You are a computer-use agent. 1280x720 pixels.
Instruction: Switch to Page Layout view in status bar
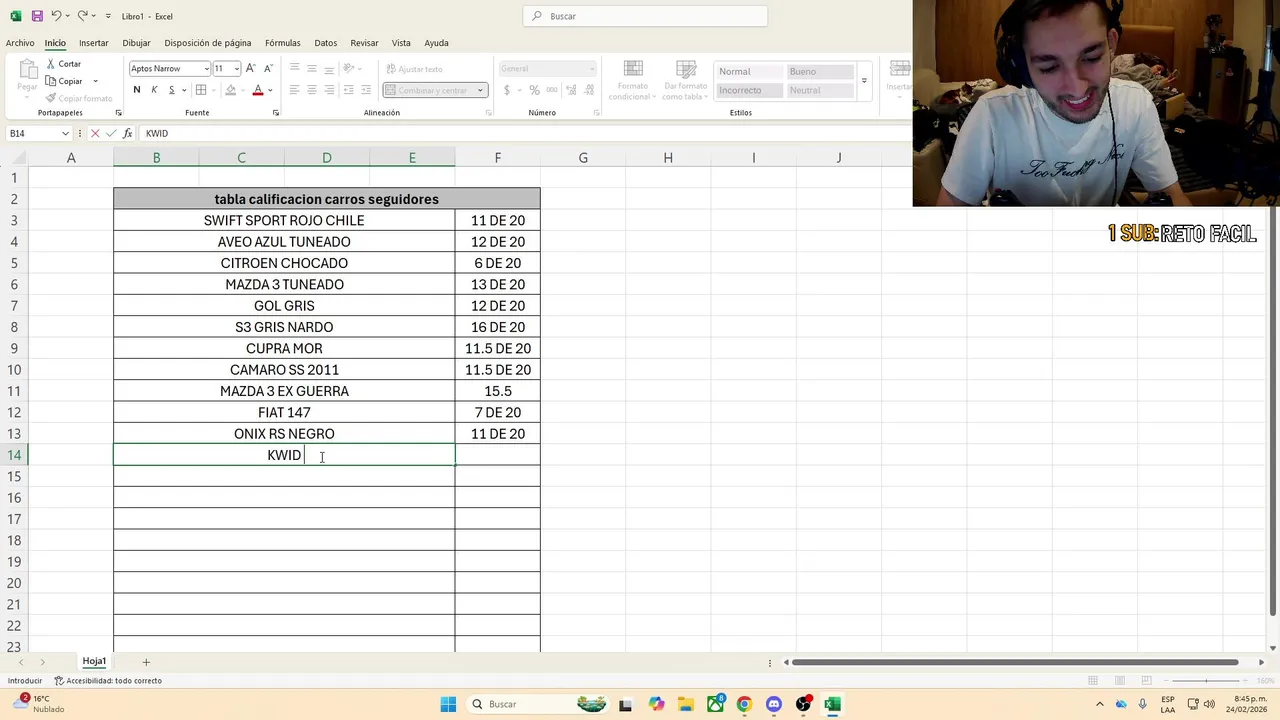(x=1121, y=681)
